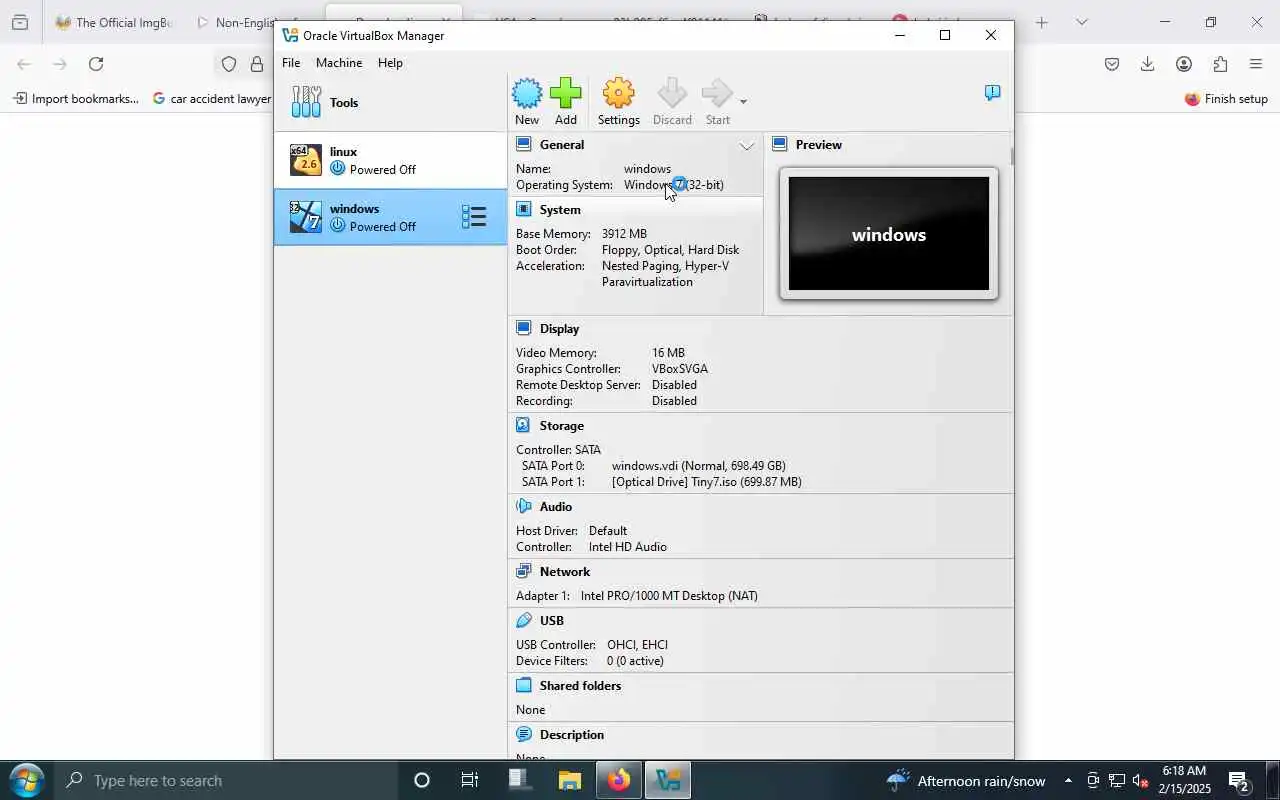Click the Display section monitor icon
The width and height of the screenshot is (1280, 800).
pos(523,328)
